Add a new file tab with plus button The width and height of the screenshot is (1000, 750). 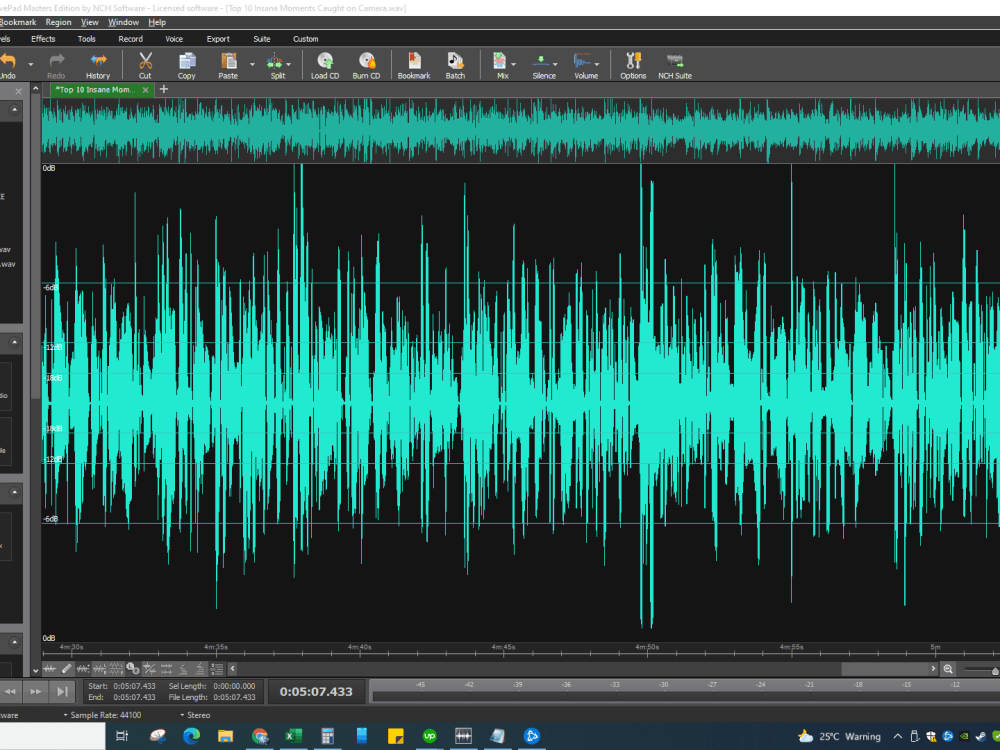coord(164,89)
